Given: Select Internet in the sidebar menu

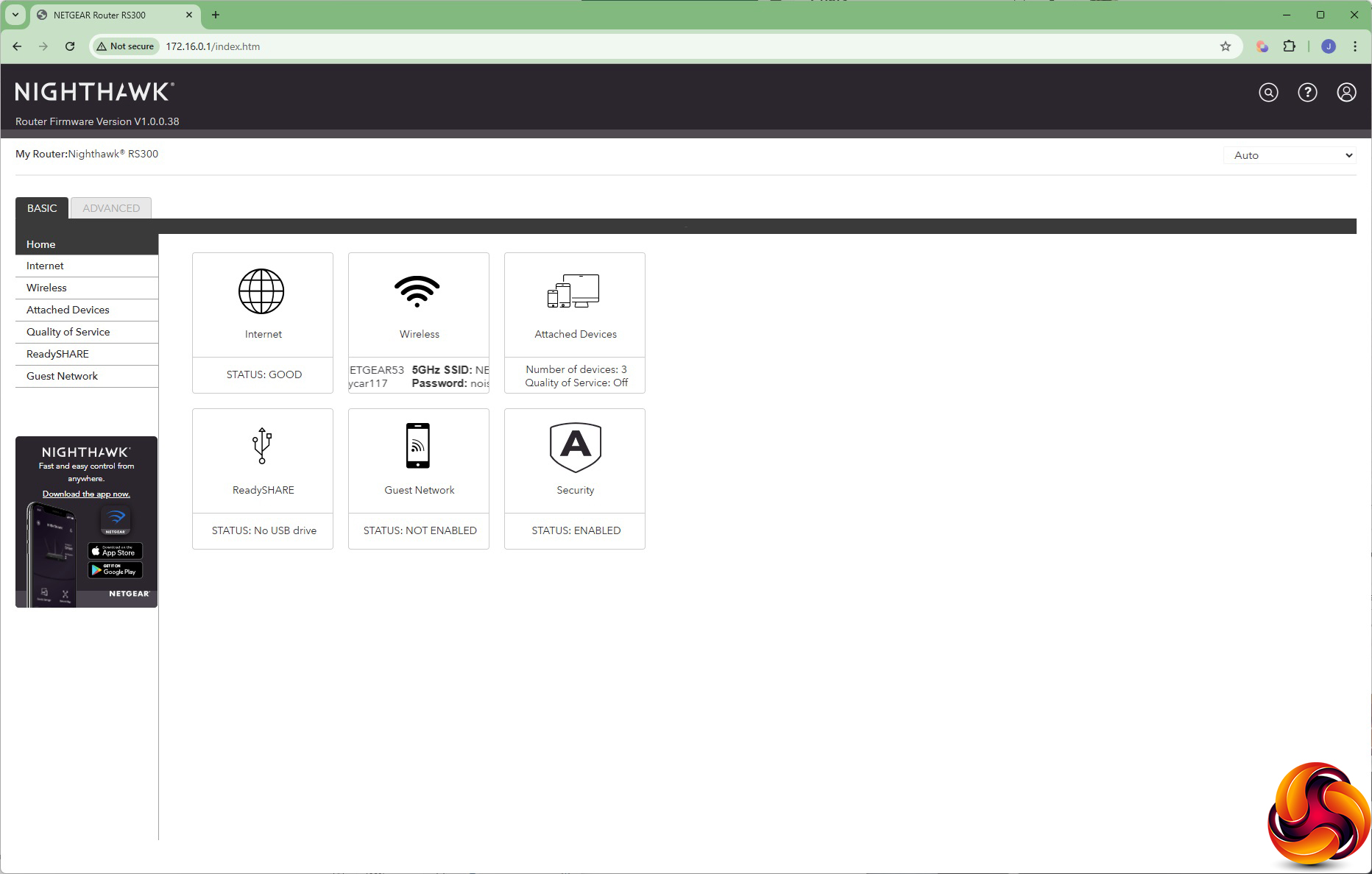Looking at the screenshot, I should 87,266.
